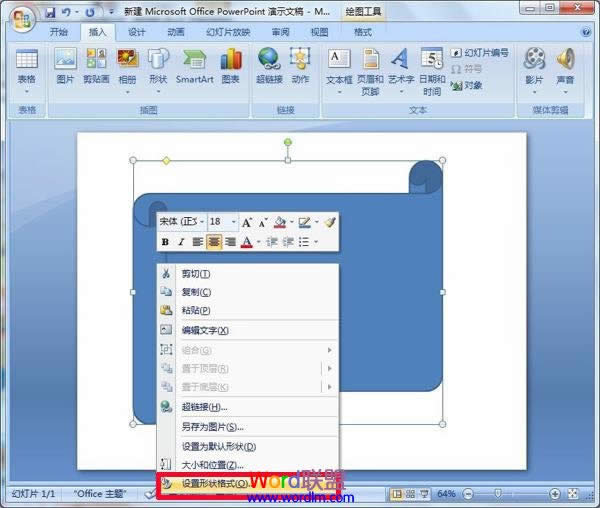This screenshot has width=600, height=508.
Task: Select 编辑文字 (Edit Text) menu item
Action: click(x=248, y=331)
